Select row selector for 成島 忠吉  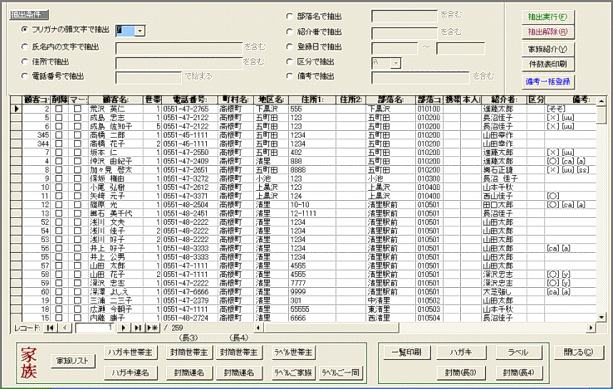16,117
